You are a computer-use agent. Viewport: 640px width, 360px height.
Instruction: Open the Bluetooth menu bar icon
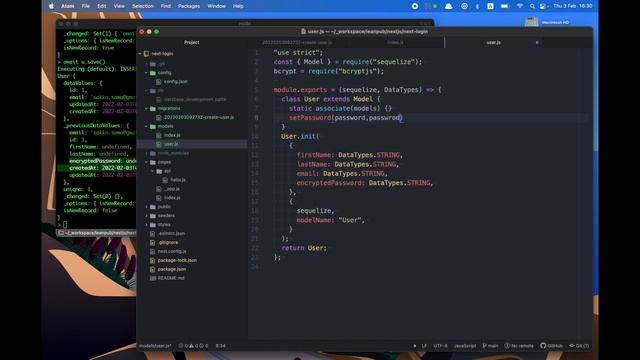click(x=477, y=6)
